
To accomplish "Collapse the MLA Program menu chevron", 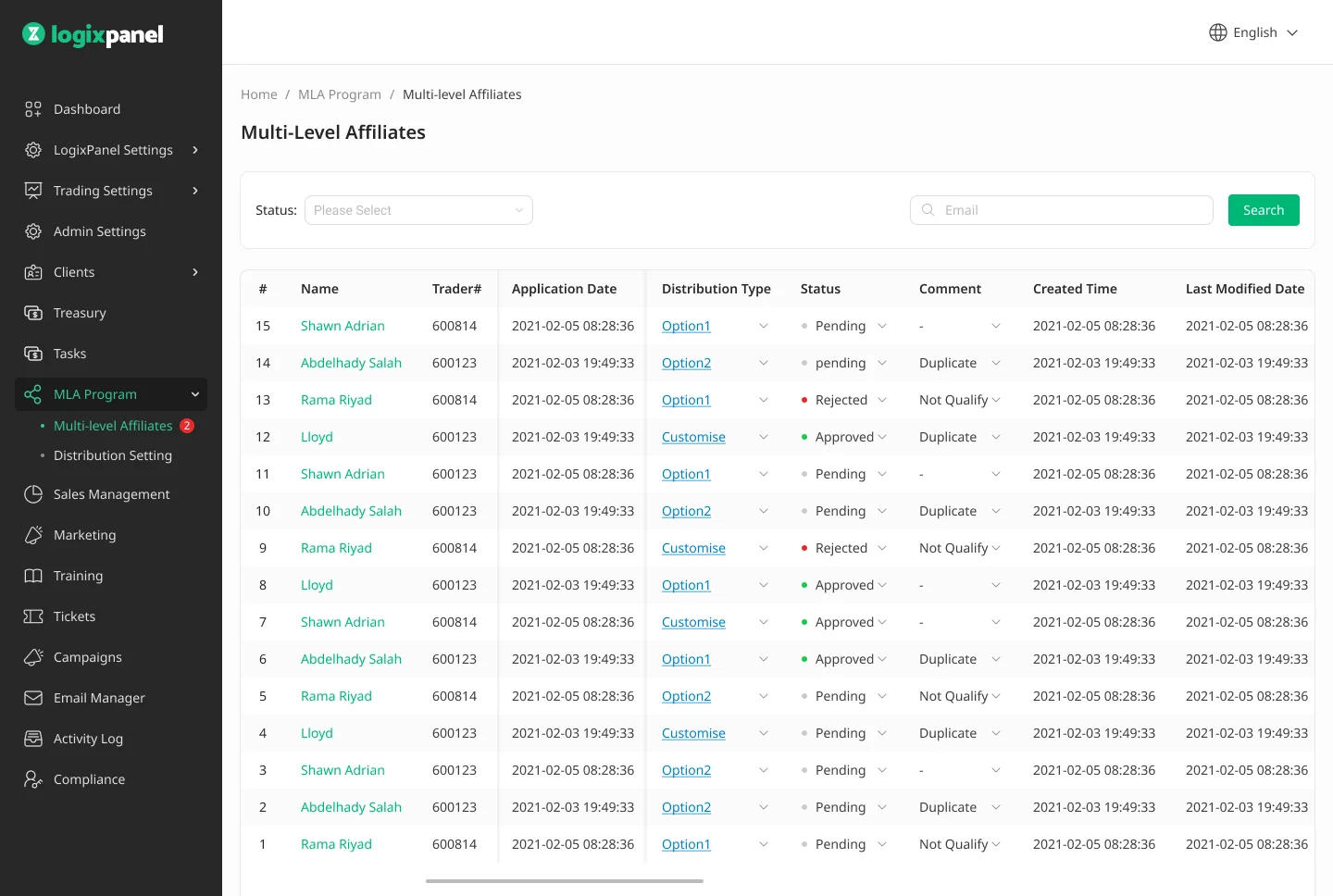I will click(x=195, y=394).
